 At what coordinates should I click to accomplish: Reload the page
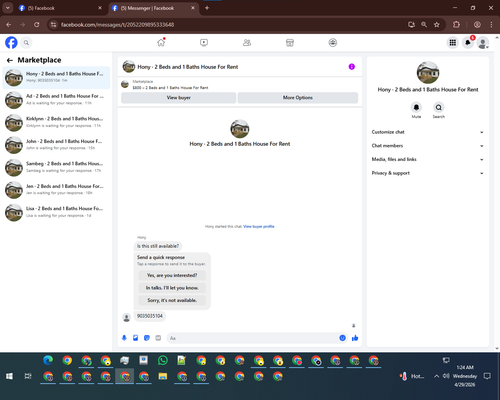coord(37,24)
